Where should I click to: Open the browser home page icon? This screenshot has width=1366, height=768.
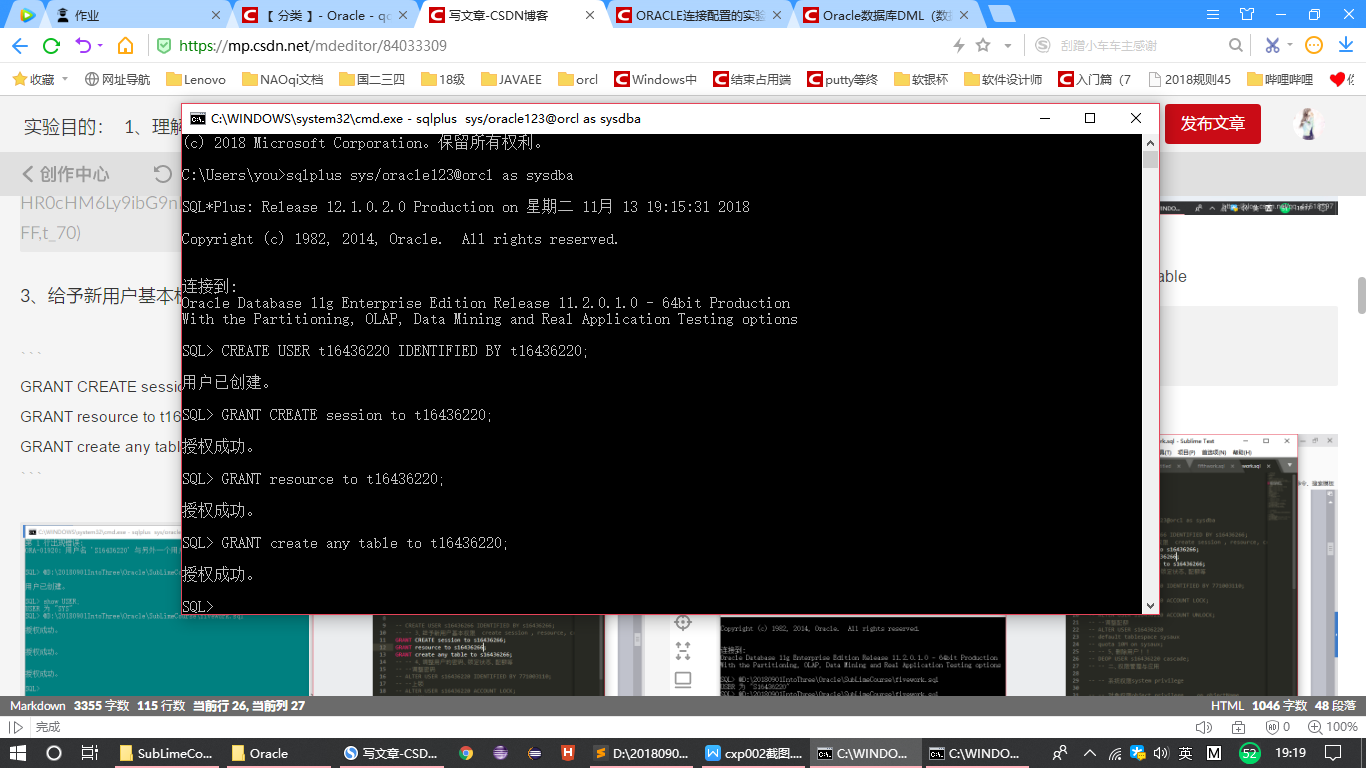pos(125,46)
